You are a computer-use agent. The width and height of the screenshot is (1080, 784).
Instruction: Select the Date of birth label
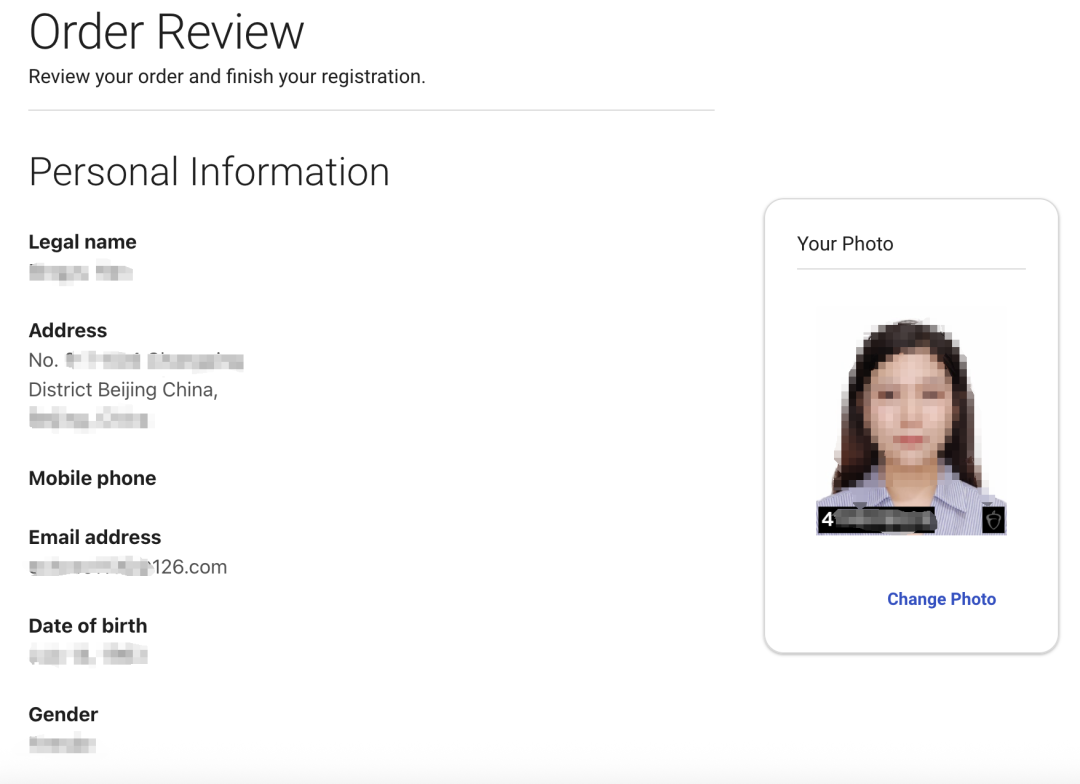pos(87,626)
